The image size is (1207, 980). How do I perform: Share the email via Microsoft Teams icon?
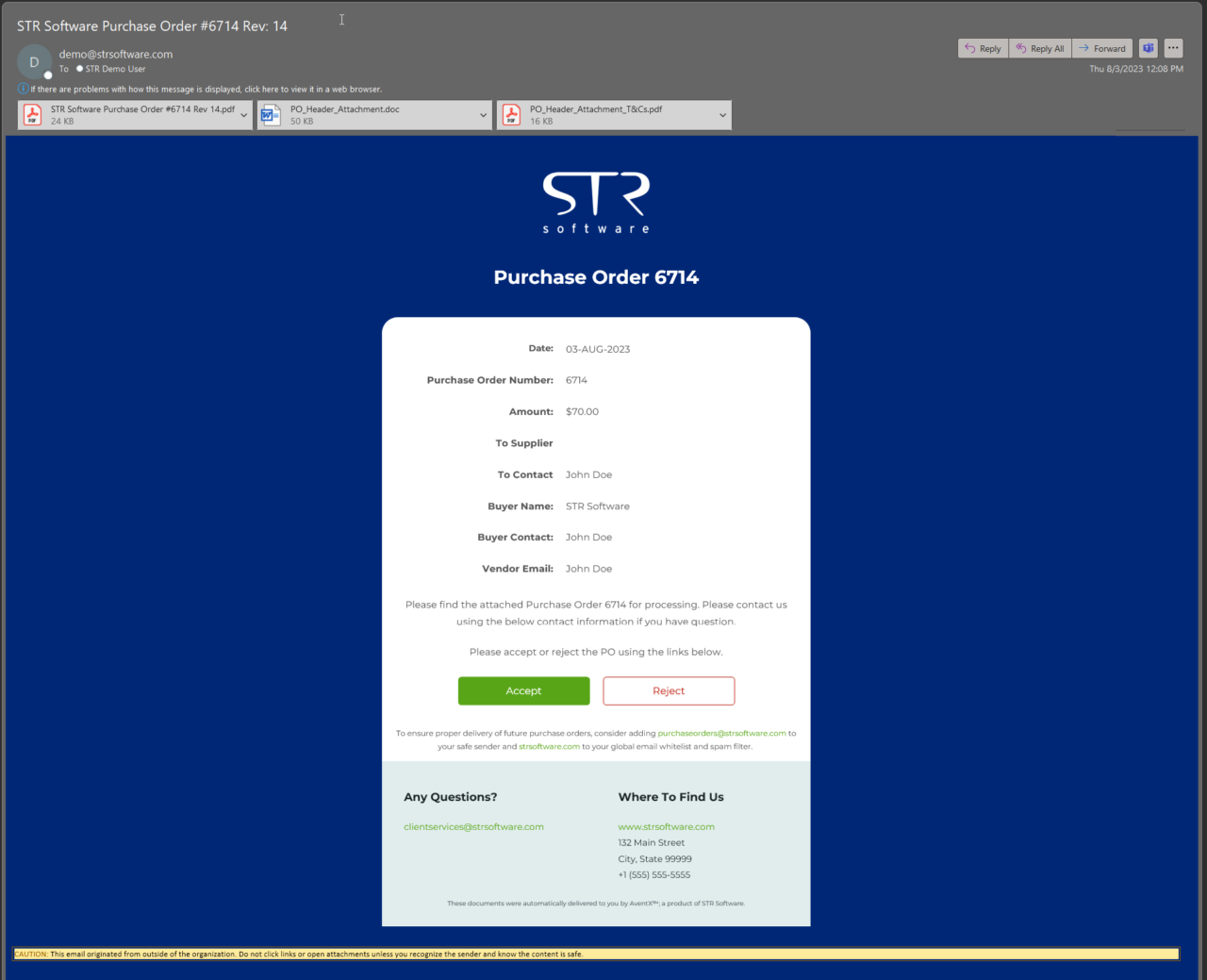(1148, 48)
